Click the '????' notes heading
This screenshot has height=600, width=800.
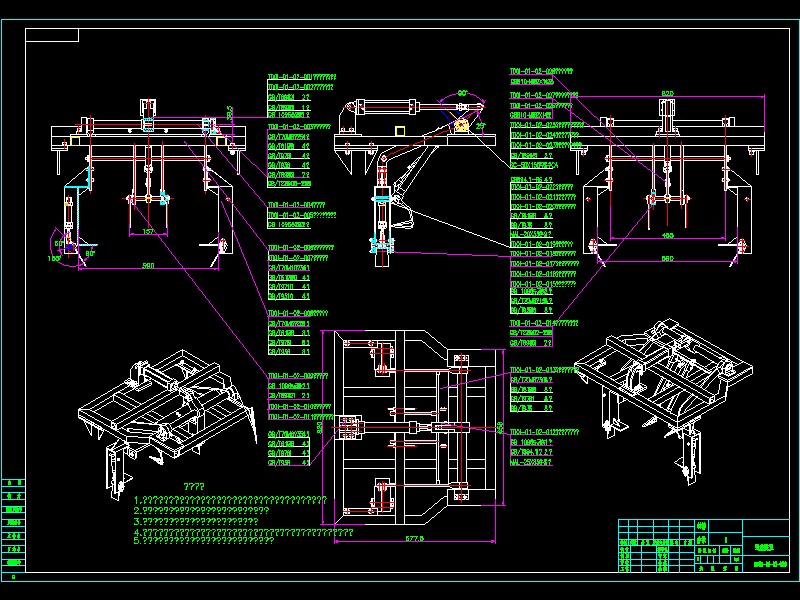pyautogui.click(x=194, y=487)
